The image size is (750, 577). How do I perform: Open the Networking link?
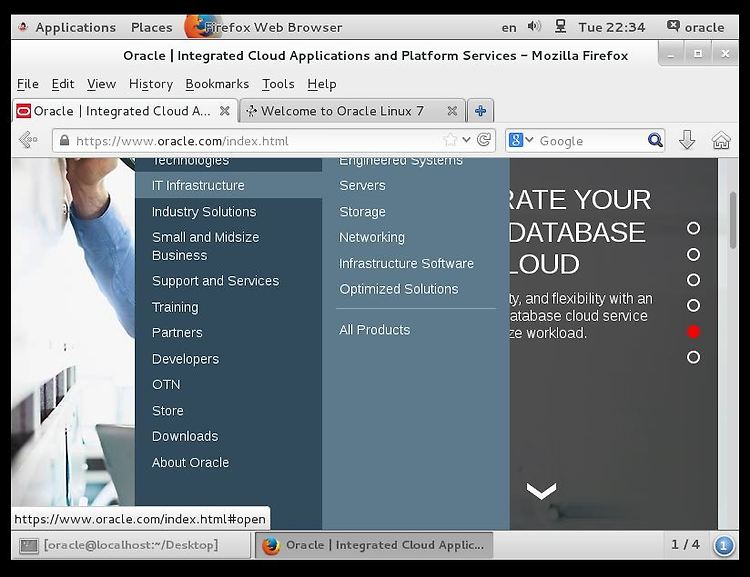(x=372, y=237)
